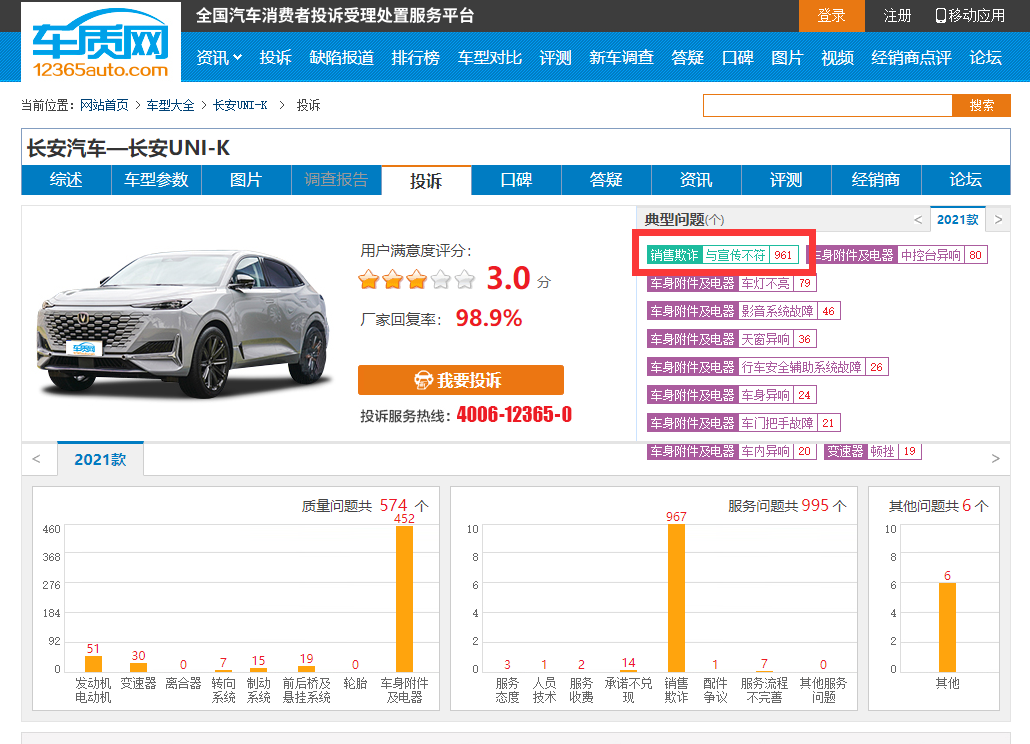Click 车型大全 breadcrumb link
Viewport: 1030px width, 744px height.
170,105
